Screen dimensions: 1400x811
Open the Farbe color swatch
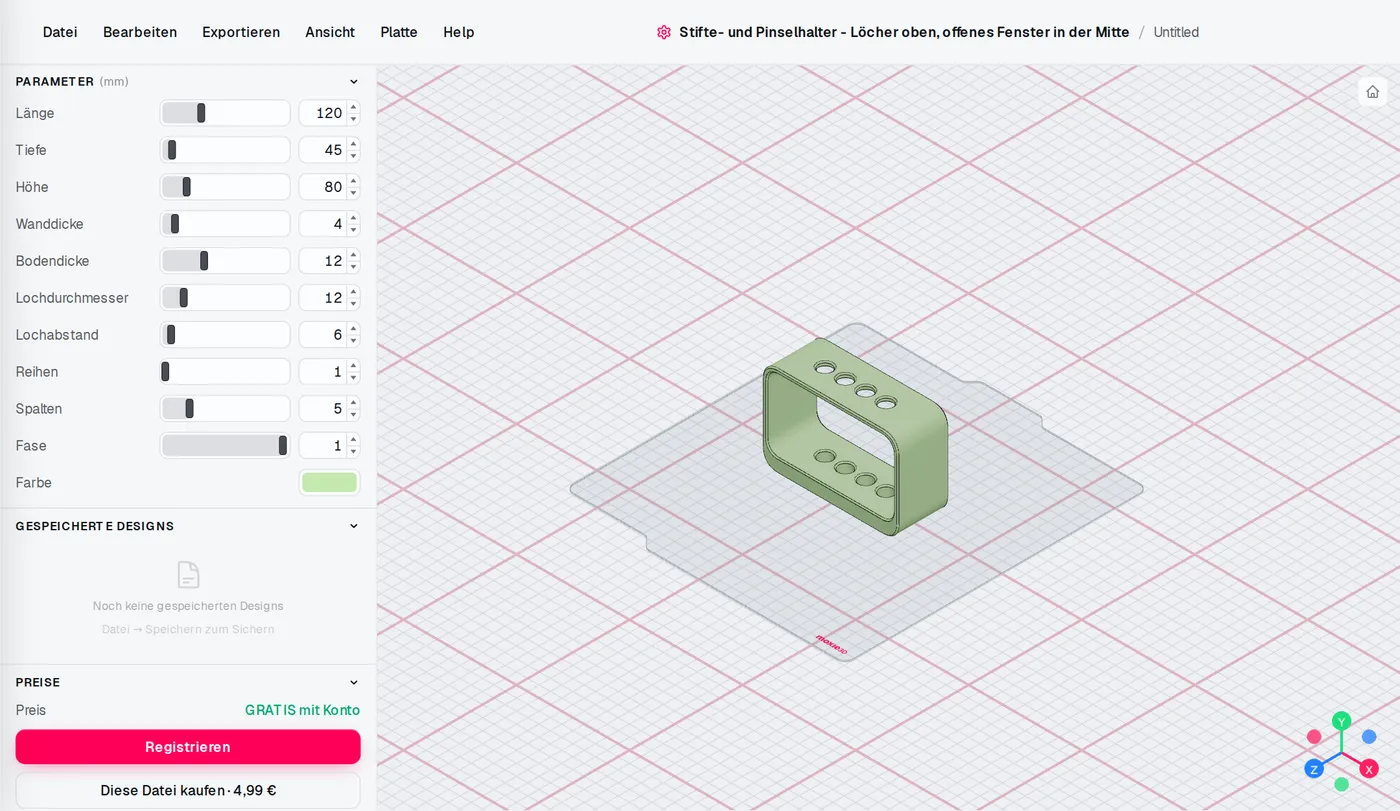click(x=329, y=483)
